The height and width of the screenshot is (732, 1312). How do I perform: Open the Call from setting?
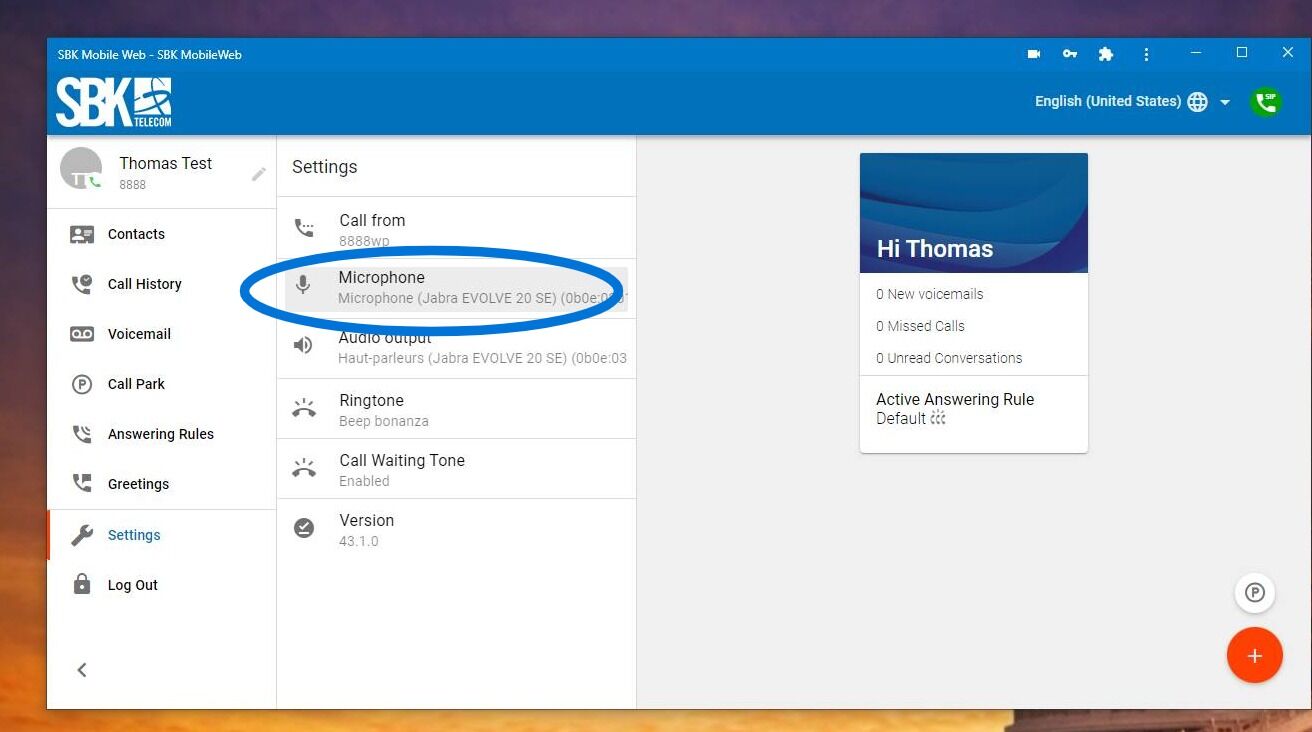tap(456, 229)
